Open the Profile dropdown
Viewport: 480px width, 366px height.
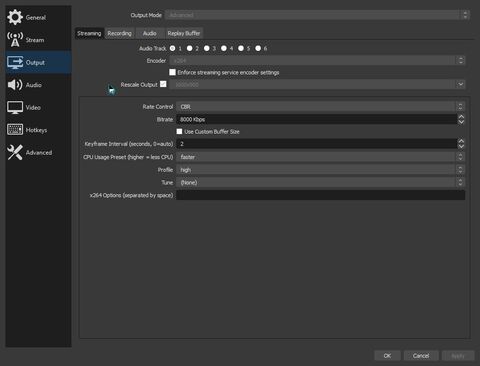click(320, 170)
